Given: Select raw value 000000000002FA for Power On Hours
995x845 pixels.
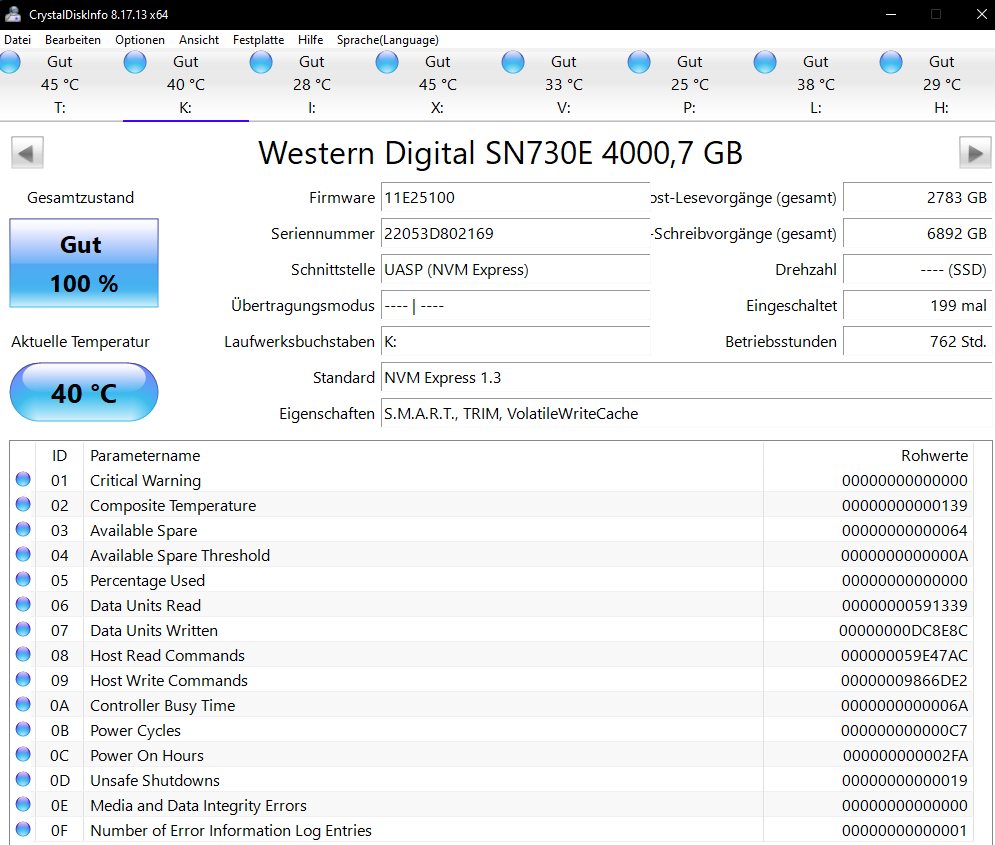Looking at the screenshot, I should pyautogui.click(x=905, y=756).
